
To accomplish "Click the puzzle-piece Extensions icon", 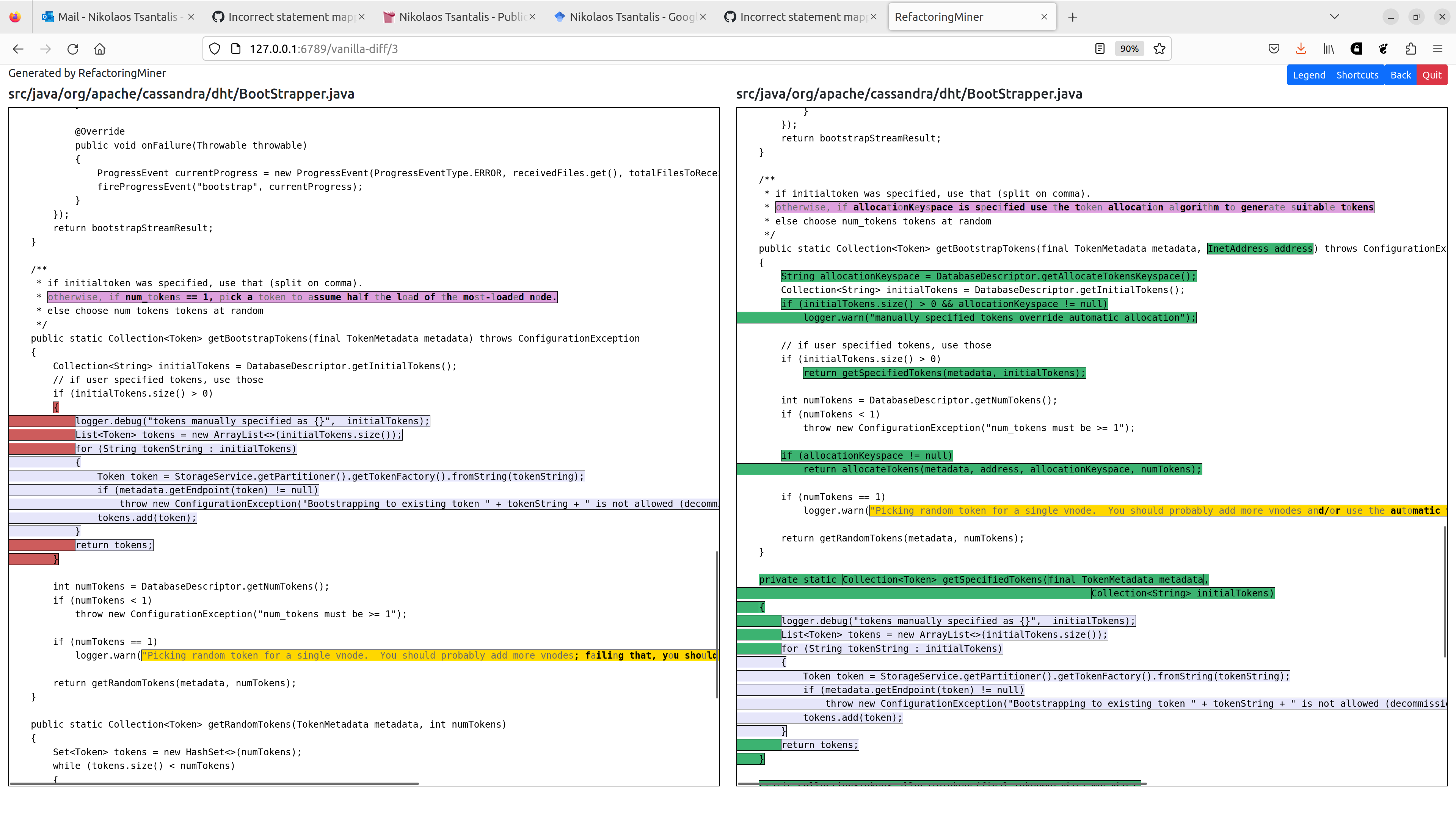I will click(1410, 49).
